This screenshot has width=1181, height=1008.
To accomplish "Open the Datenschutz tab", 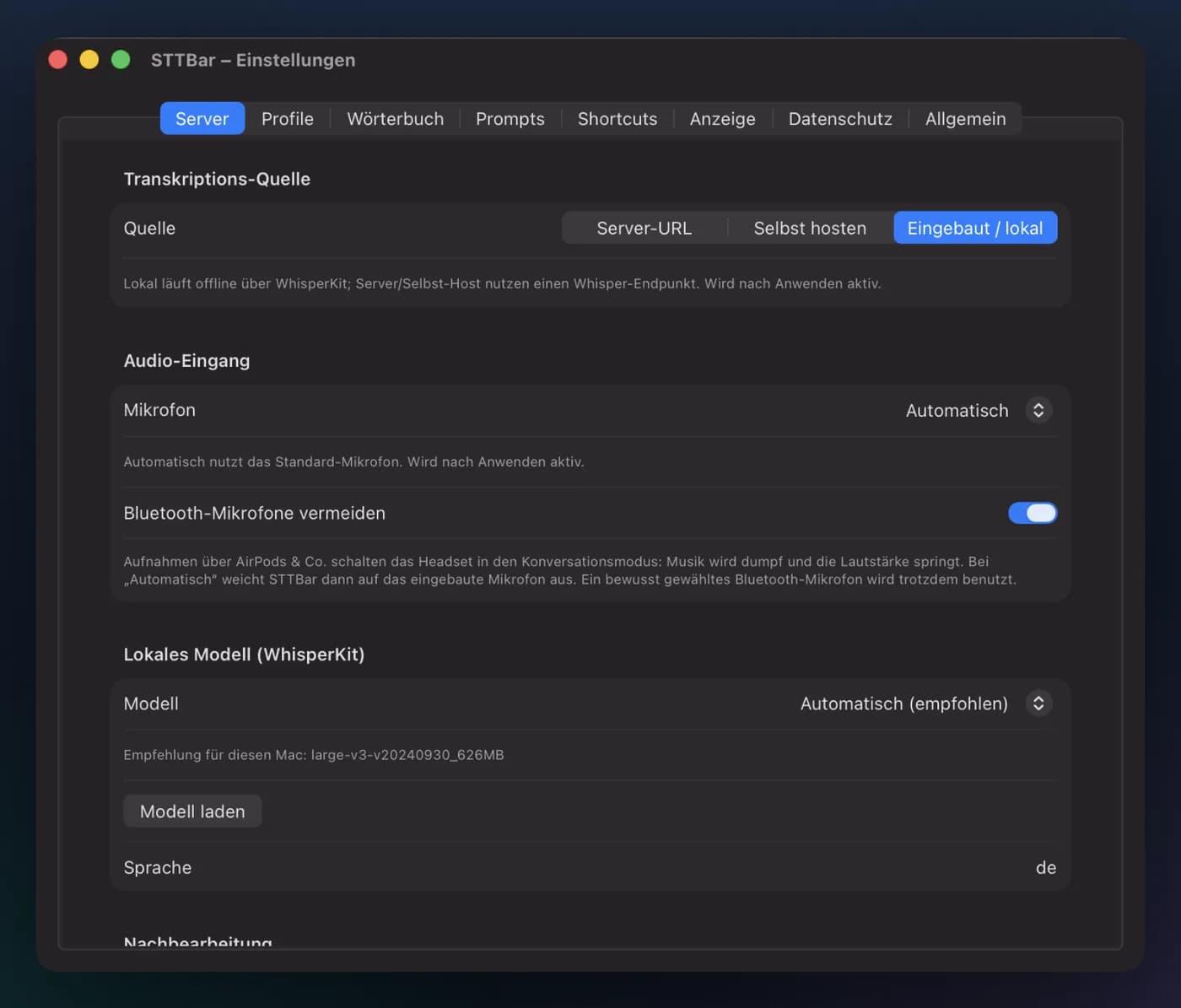I will pos(840,119).
